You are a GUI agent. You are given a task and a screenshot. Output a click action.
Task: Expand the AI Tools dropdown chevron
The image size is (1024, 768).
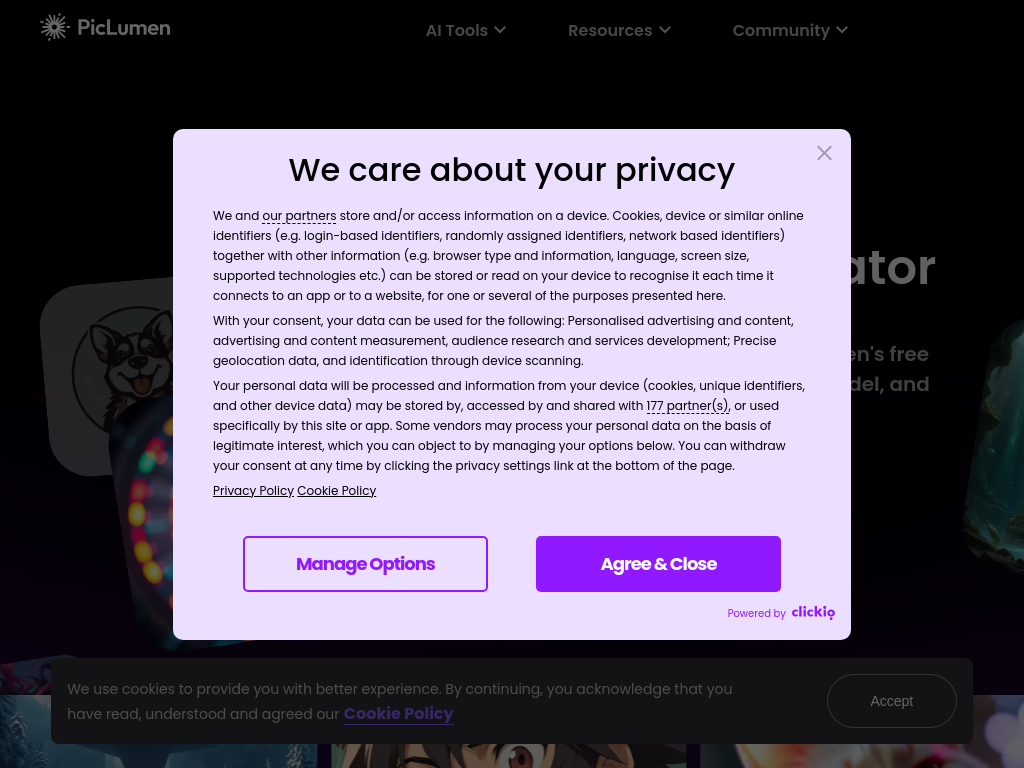pyautogui.click(x=500, y=30)
